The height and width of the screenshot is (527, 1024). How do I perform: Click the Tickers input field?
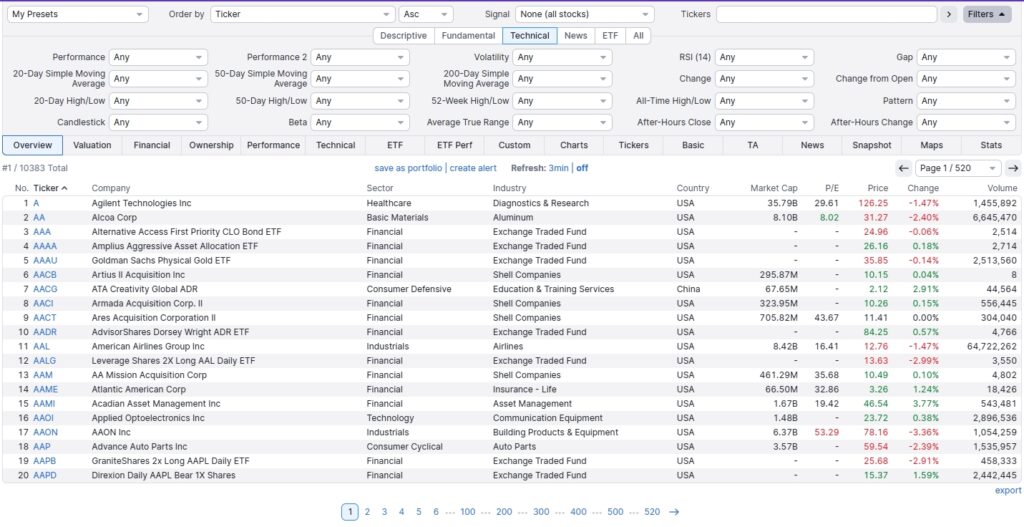click(x=826, y=14)
